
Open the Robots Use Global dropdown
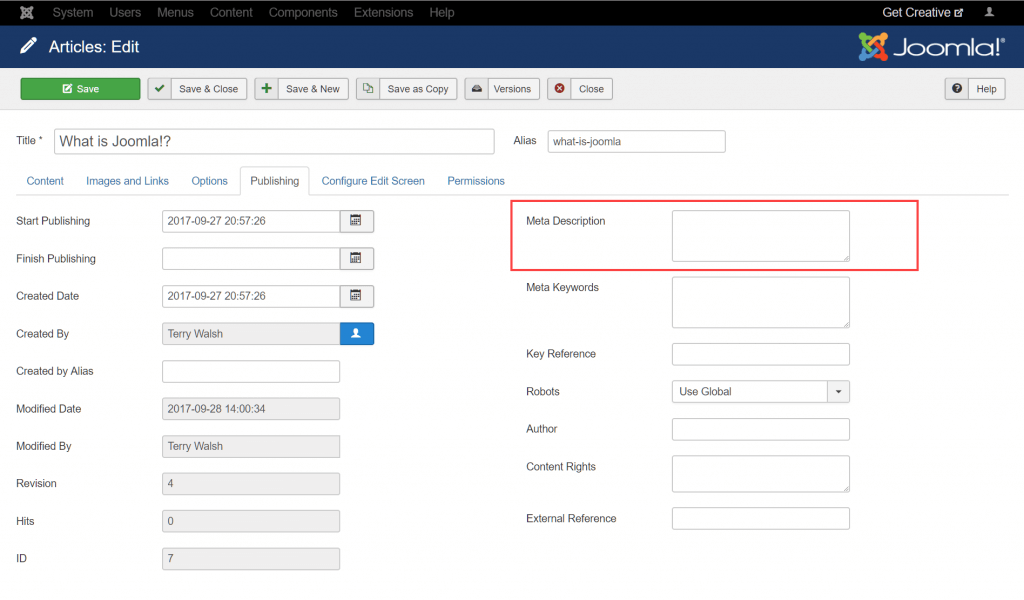(x=837, y=391)
